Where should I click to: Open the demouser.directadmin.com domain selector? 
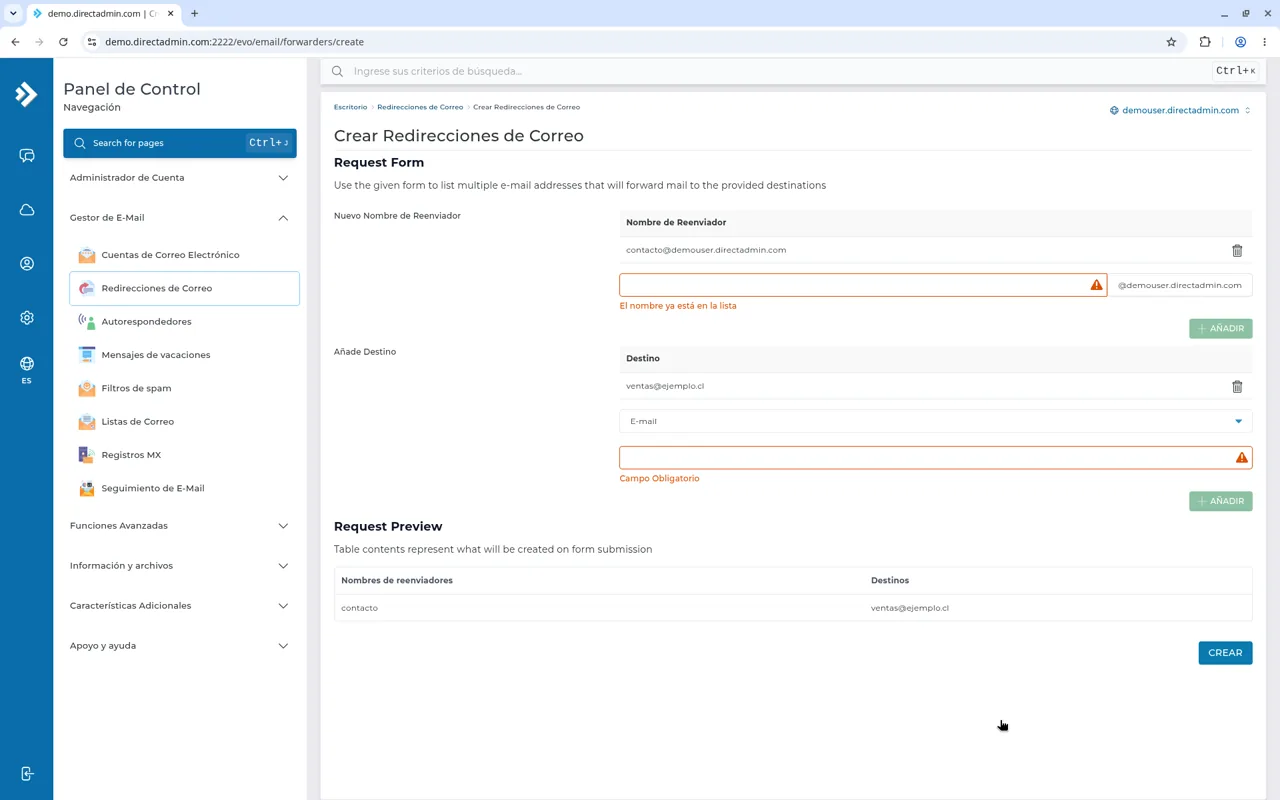click(x=1180, y=110)
